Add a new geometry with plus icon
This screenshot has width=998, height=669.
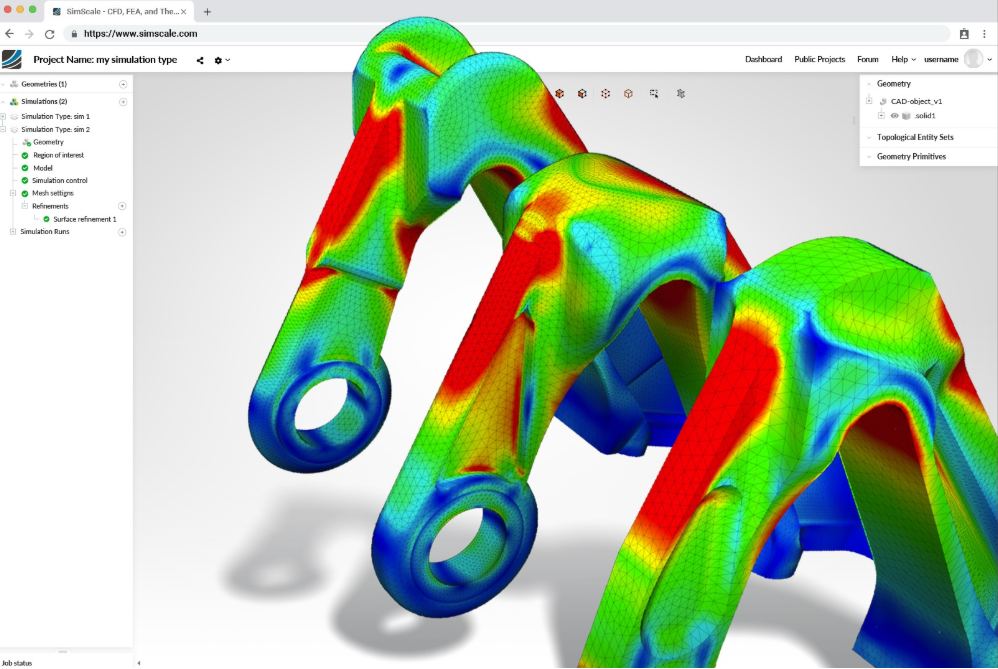point(123,85)
